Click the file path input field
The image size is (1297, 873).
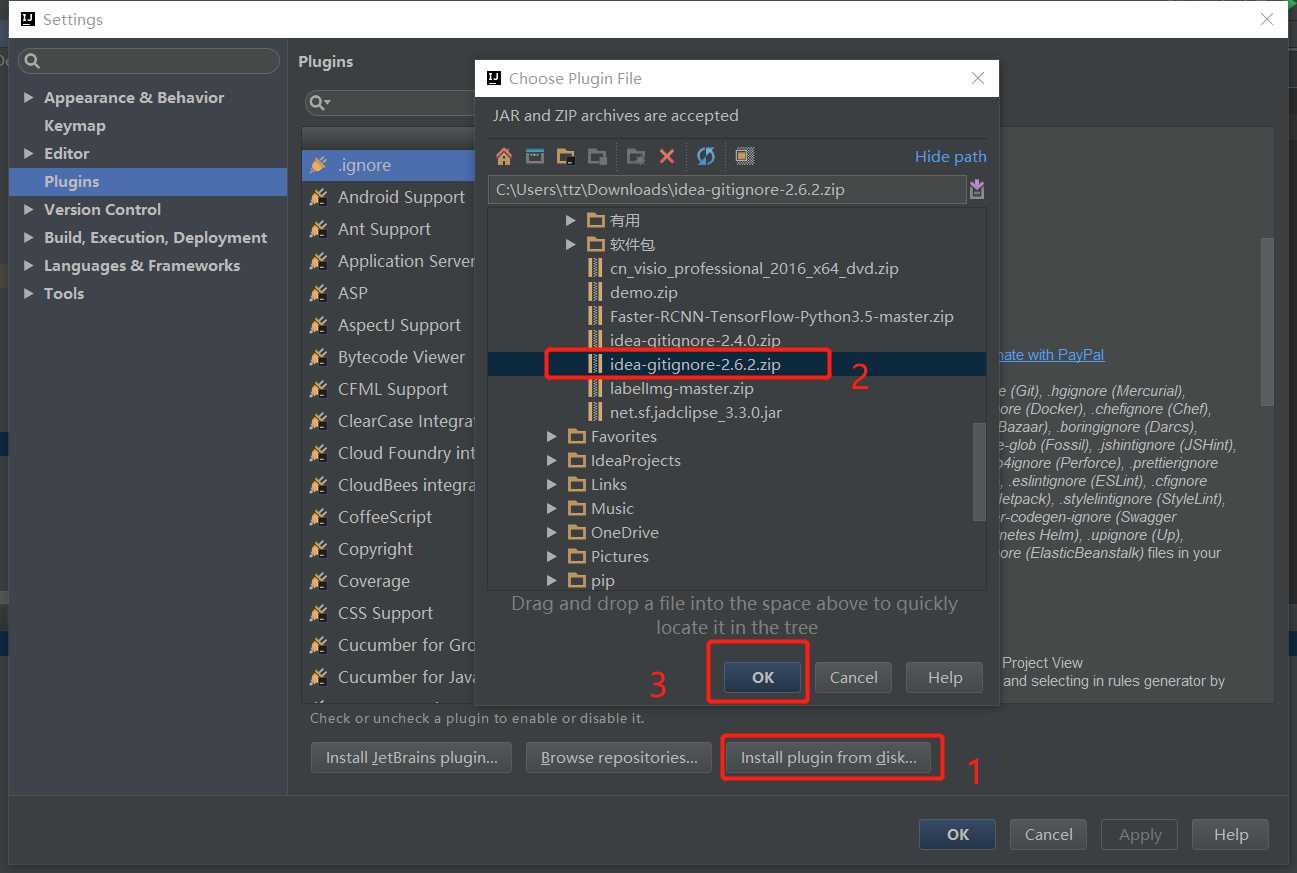click(x=727, y=189)
